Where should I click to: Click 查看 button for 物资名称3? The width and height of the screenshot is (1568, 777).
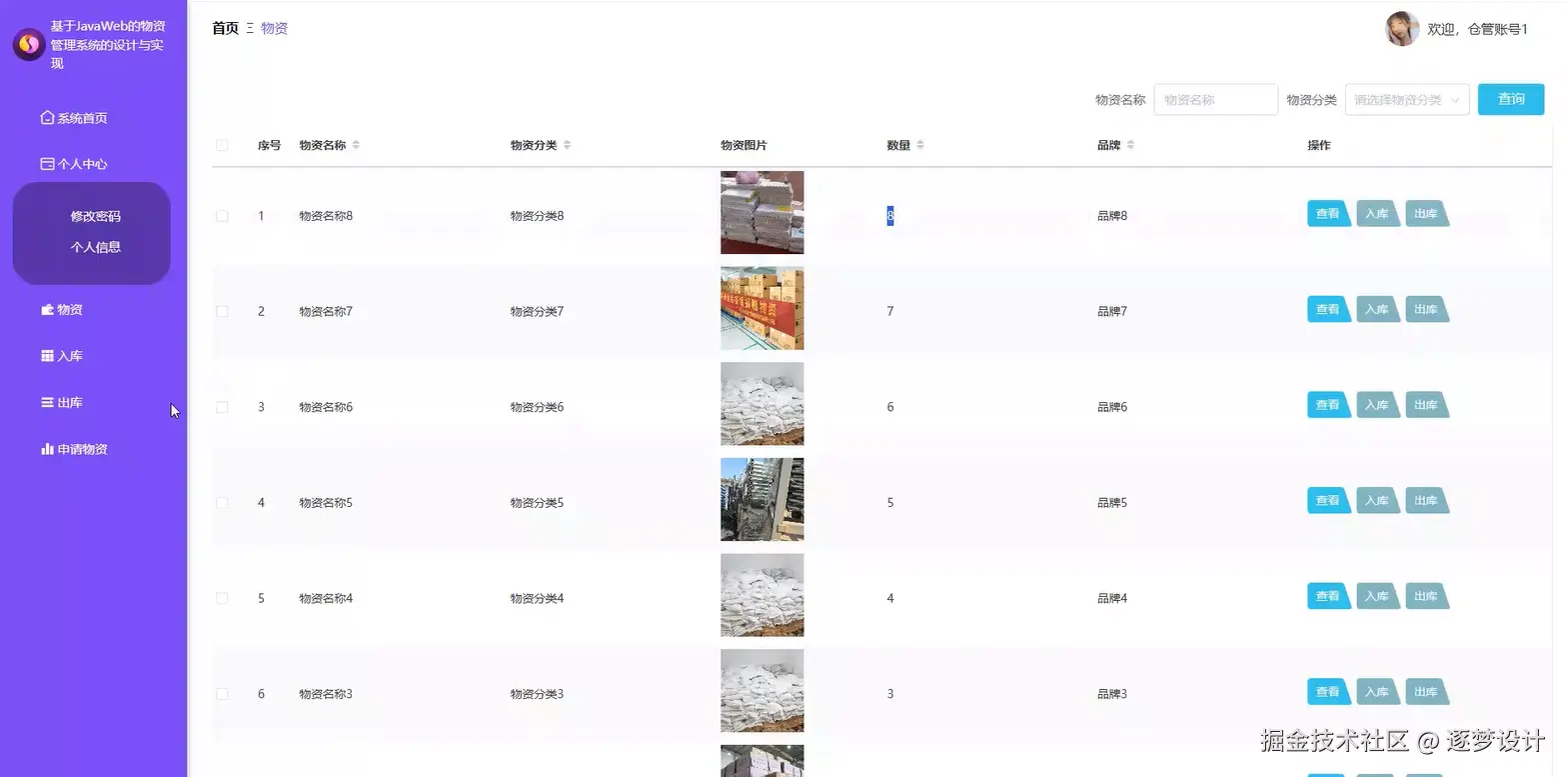[1328, 692]
